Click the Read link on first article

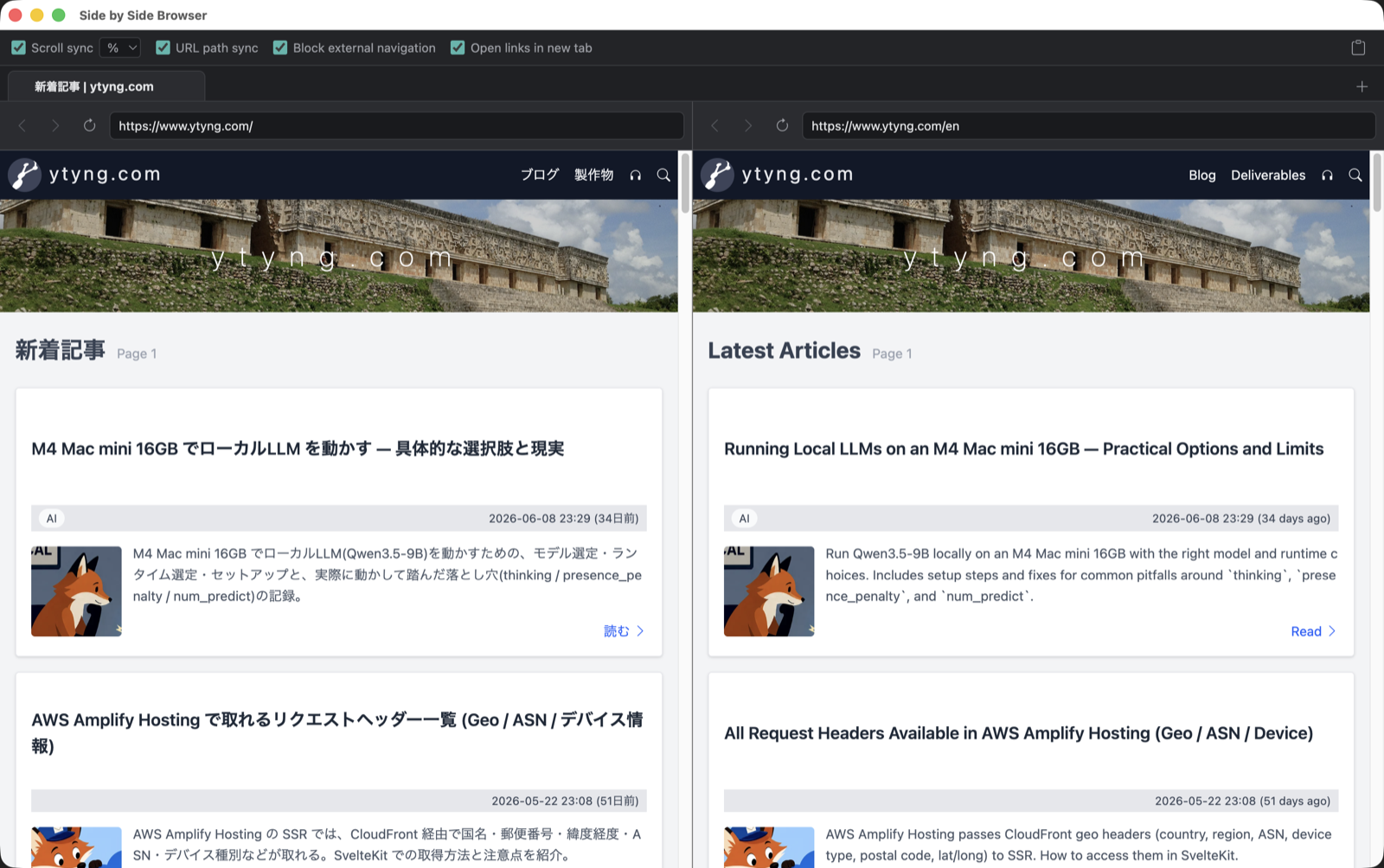(x=1306, y=631)
